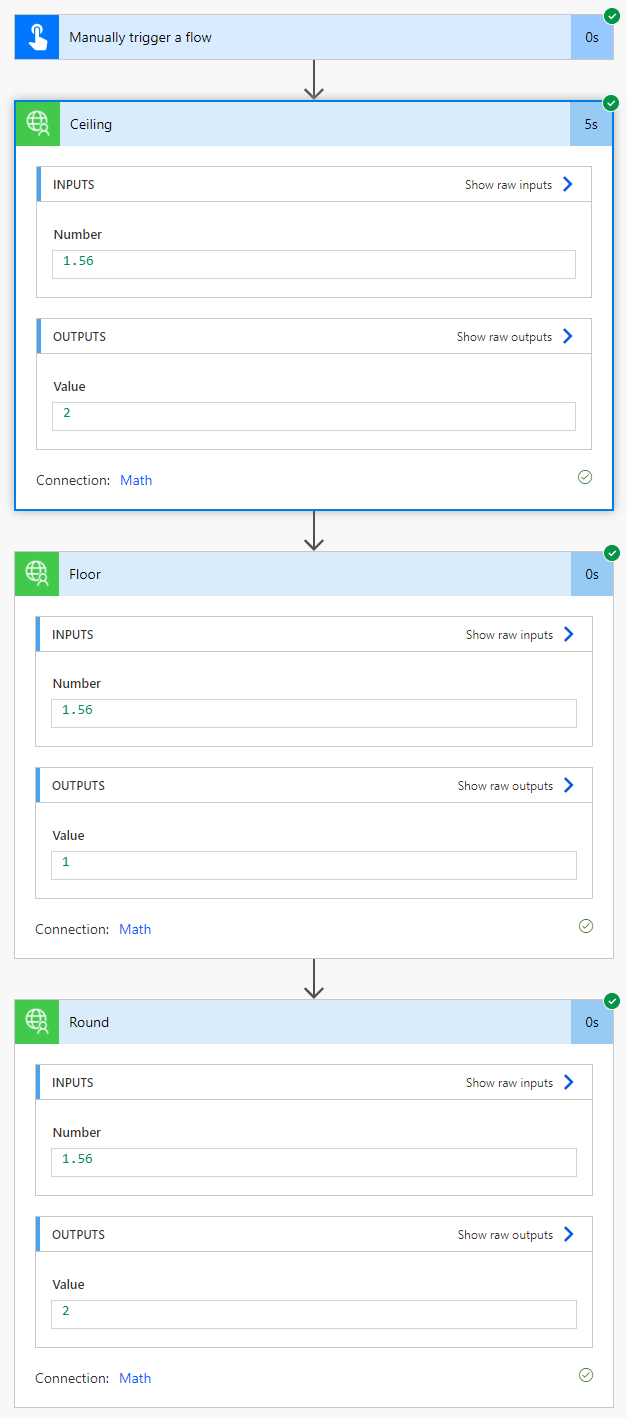Open Math connection link in Floor card

135,929
